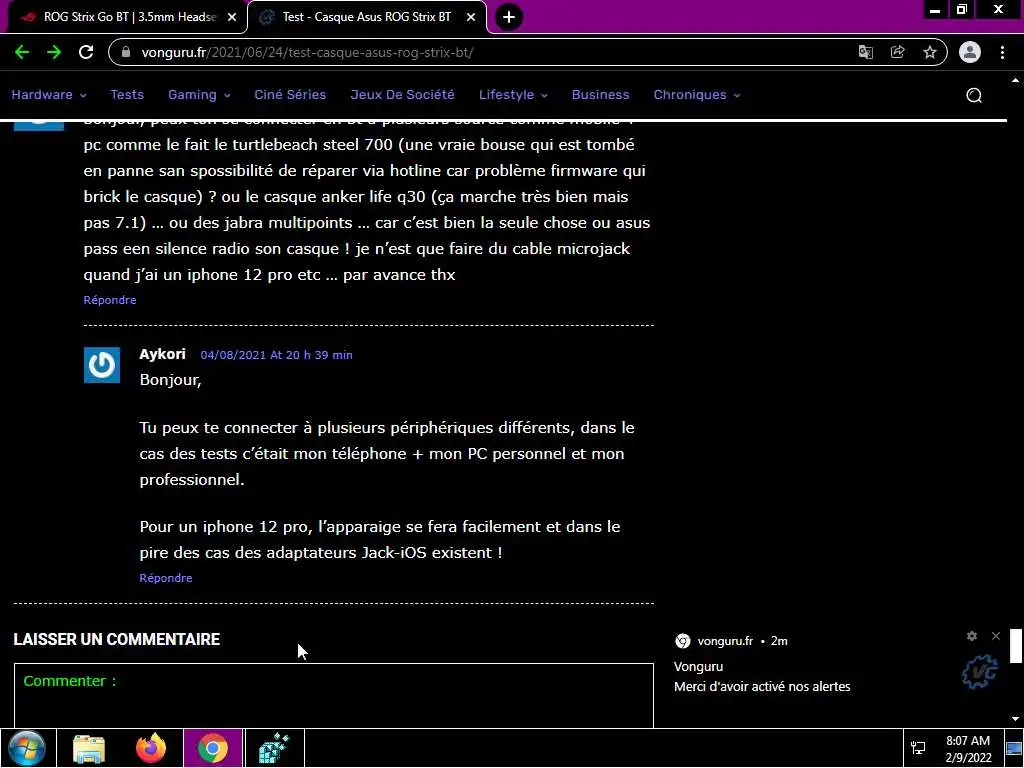Screen dimensions: 1024x768
Task: Click the vonguru.fr notification source label
Action: point(725,641)
